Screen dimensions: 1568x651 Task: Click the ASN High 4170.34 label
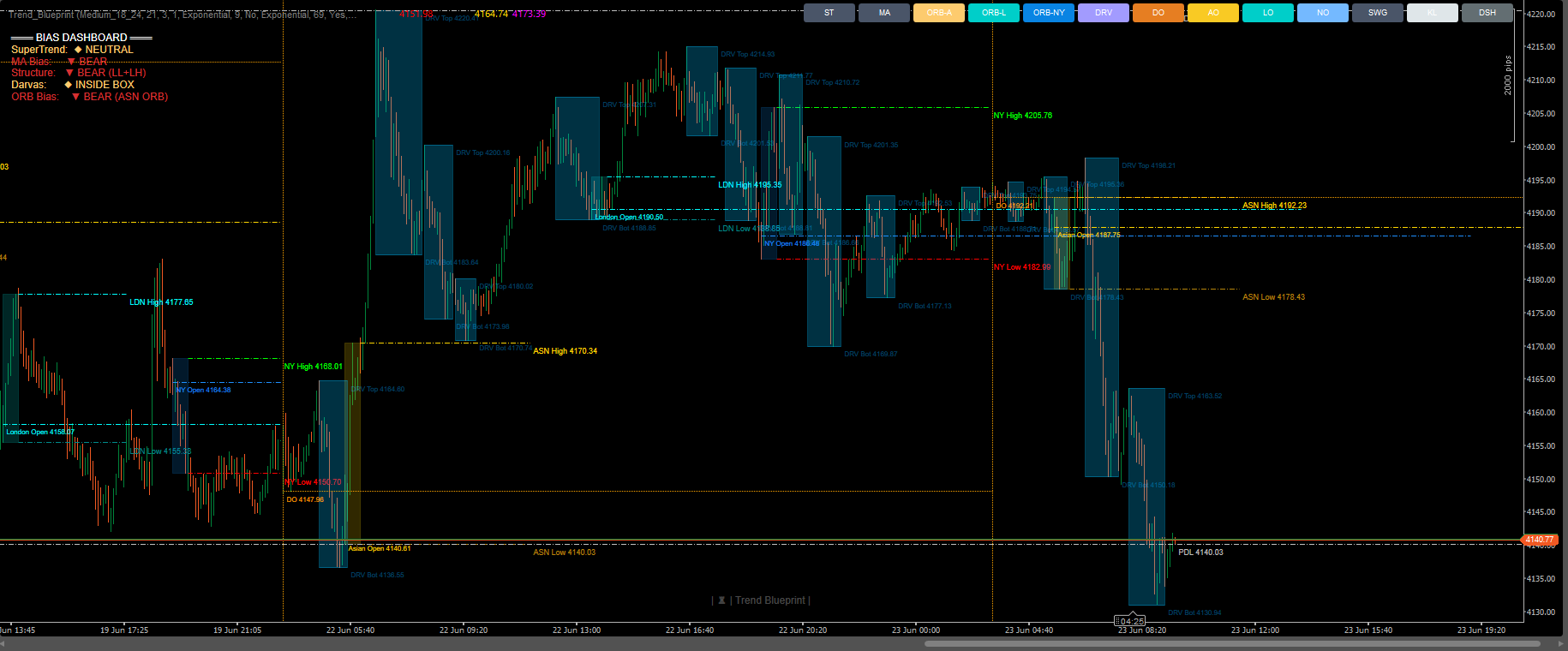566,351
